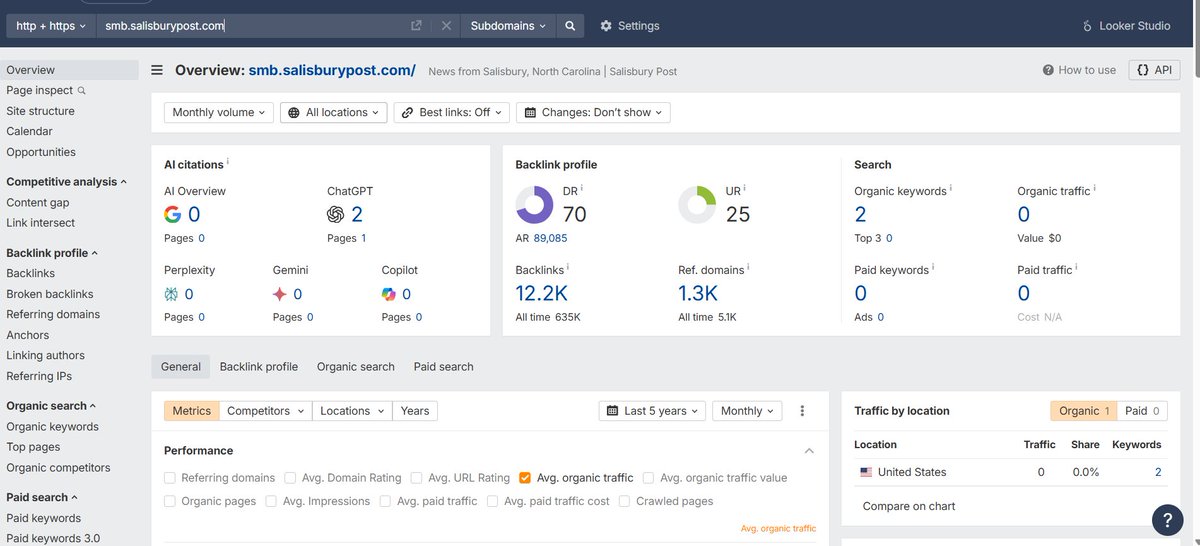Switch to the Organic search tab
Image resolution: width=1200 pixels, height=546 pixels.
click(356, 367)
